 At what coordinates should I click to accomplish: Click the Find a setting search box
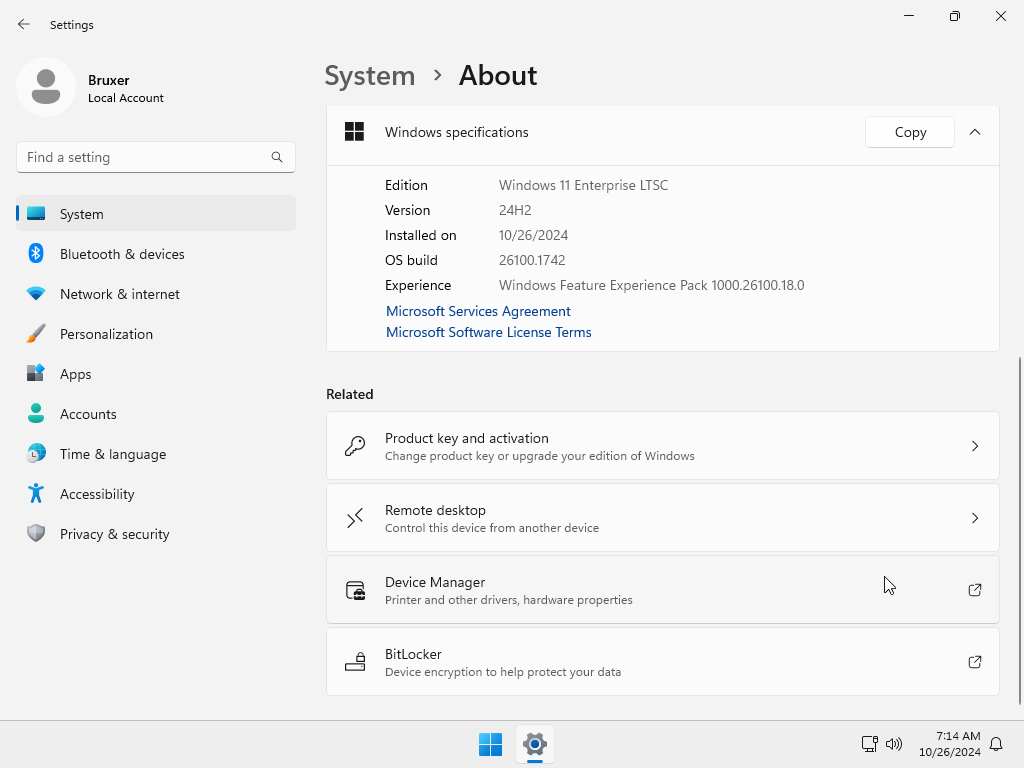tap(145, 157)
